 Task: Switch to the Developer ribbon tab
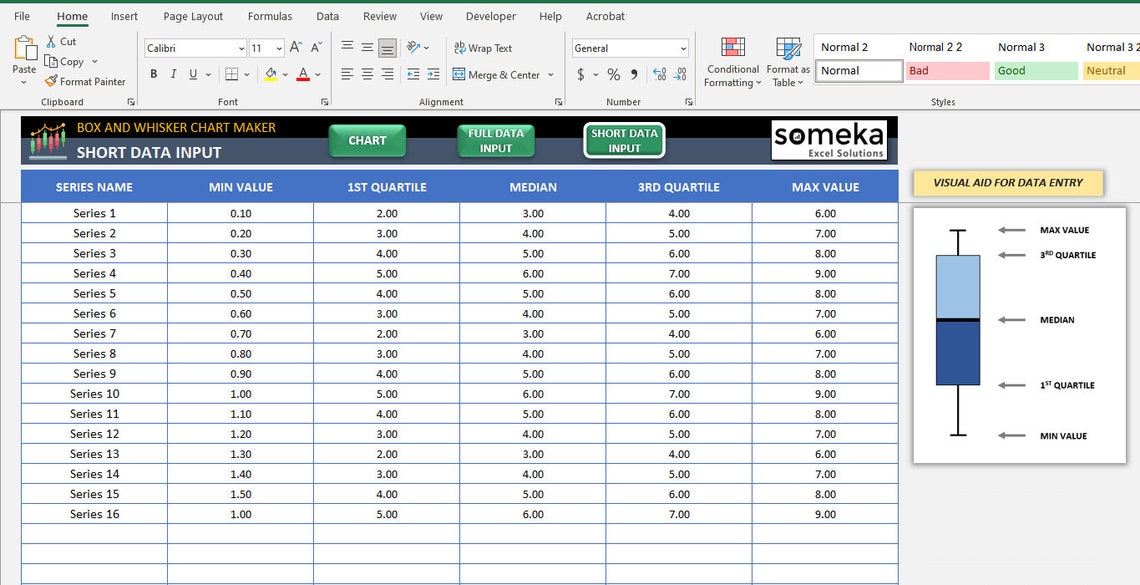[490, 16]
